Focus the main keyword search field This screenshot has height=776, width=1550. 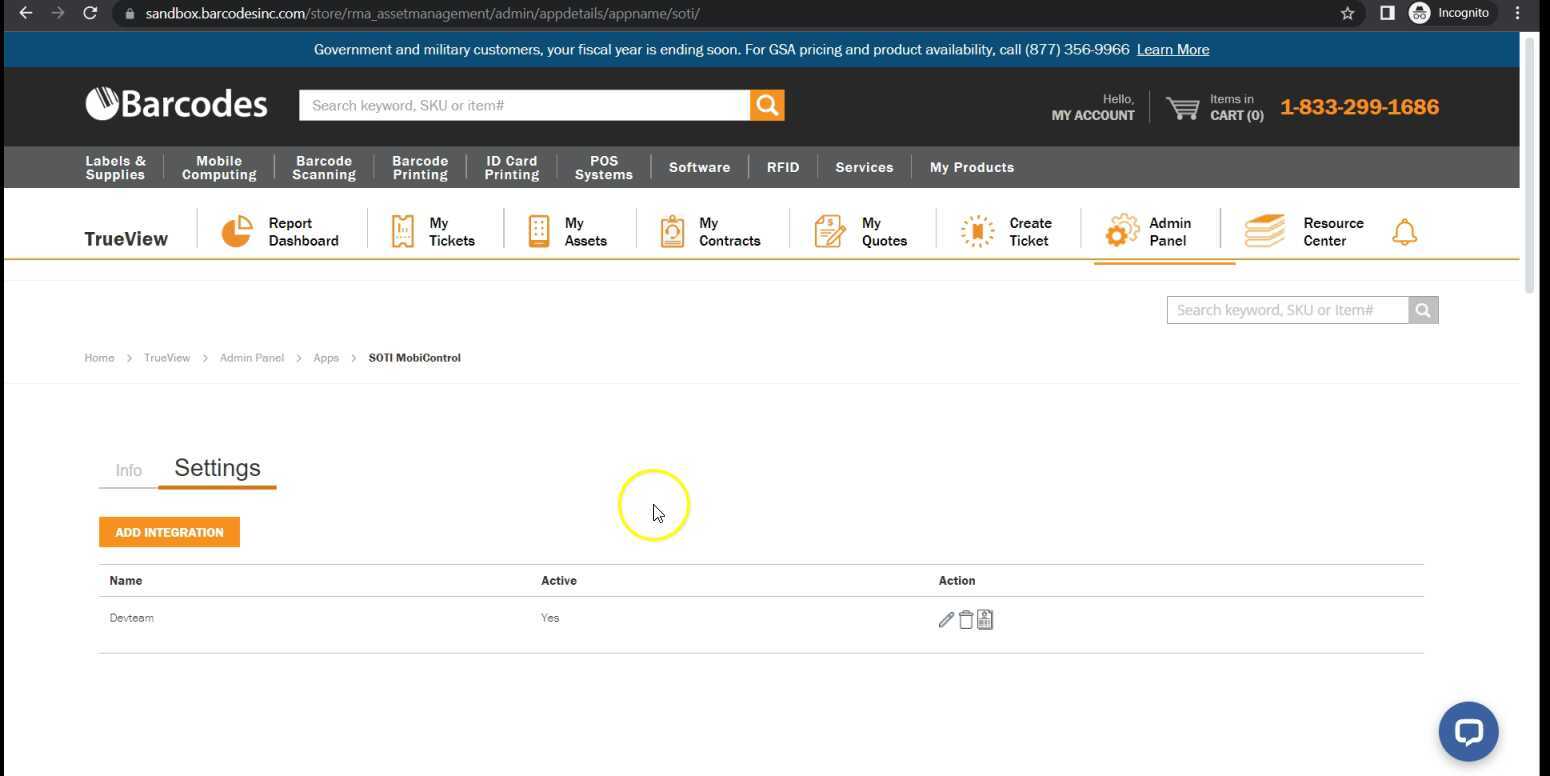[x=524, y=105]
